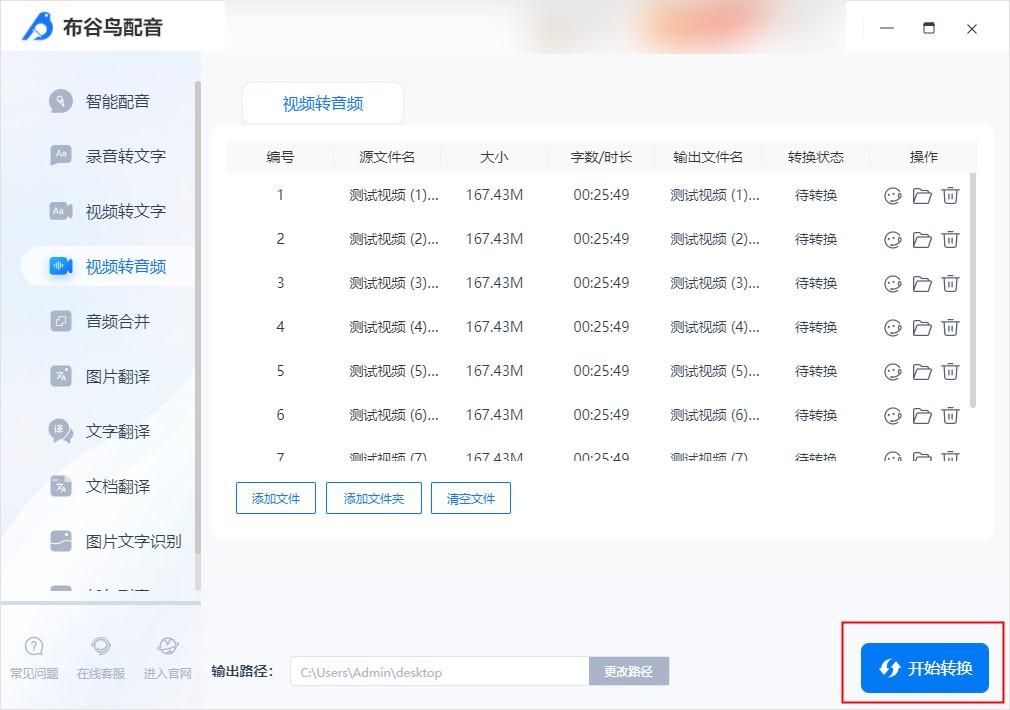1010x710 pixels.
Task: Click the 文档翻译 icon in the sidebar
Action: coord(61,486)
